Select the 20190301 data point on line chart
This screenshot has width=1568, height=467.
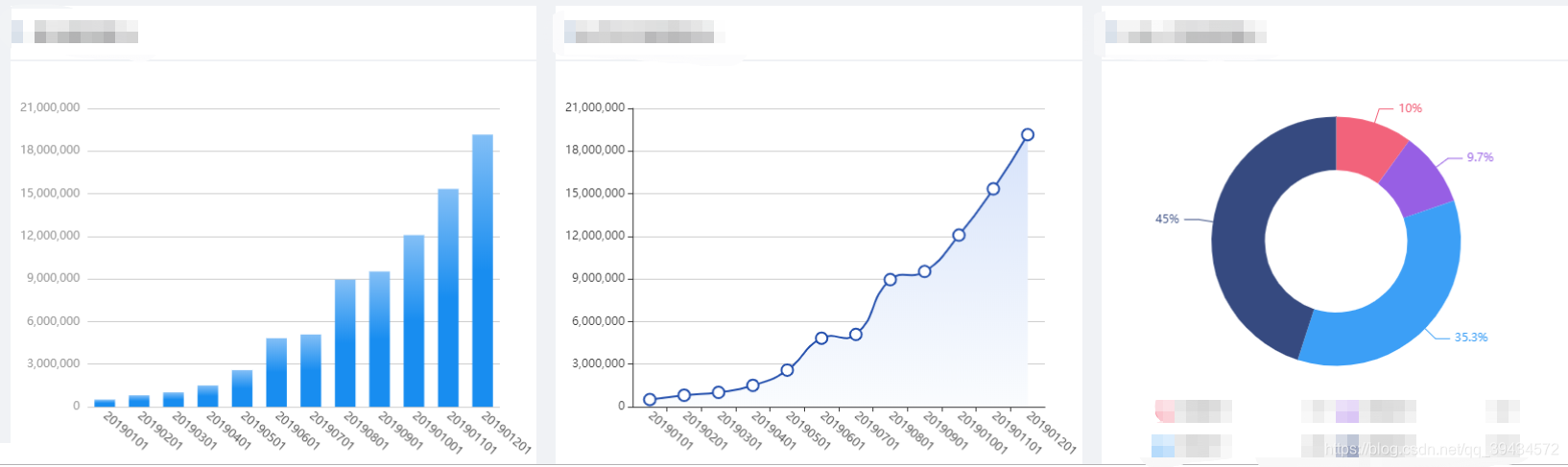point(719,392)
